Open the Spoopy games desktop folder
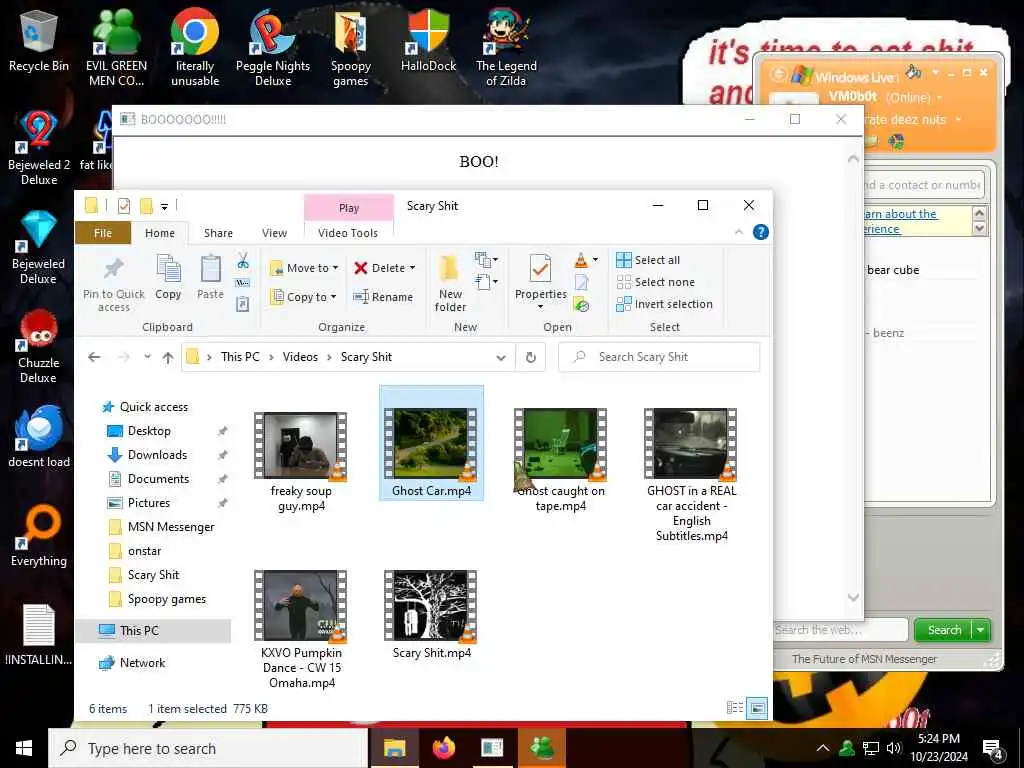The width and height of the screenshot is (1024, 768). coord(351,47)
